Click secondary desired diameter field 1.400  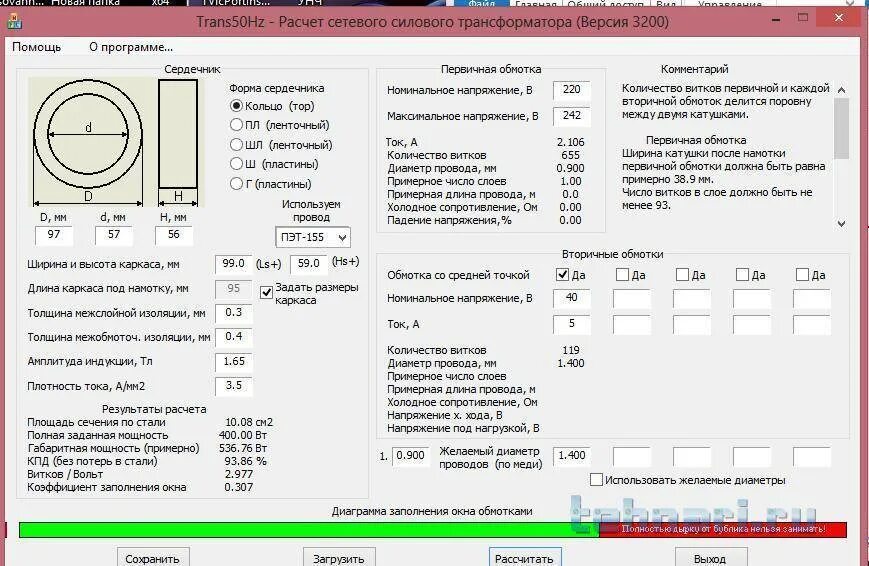(571, 456)
